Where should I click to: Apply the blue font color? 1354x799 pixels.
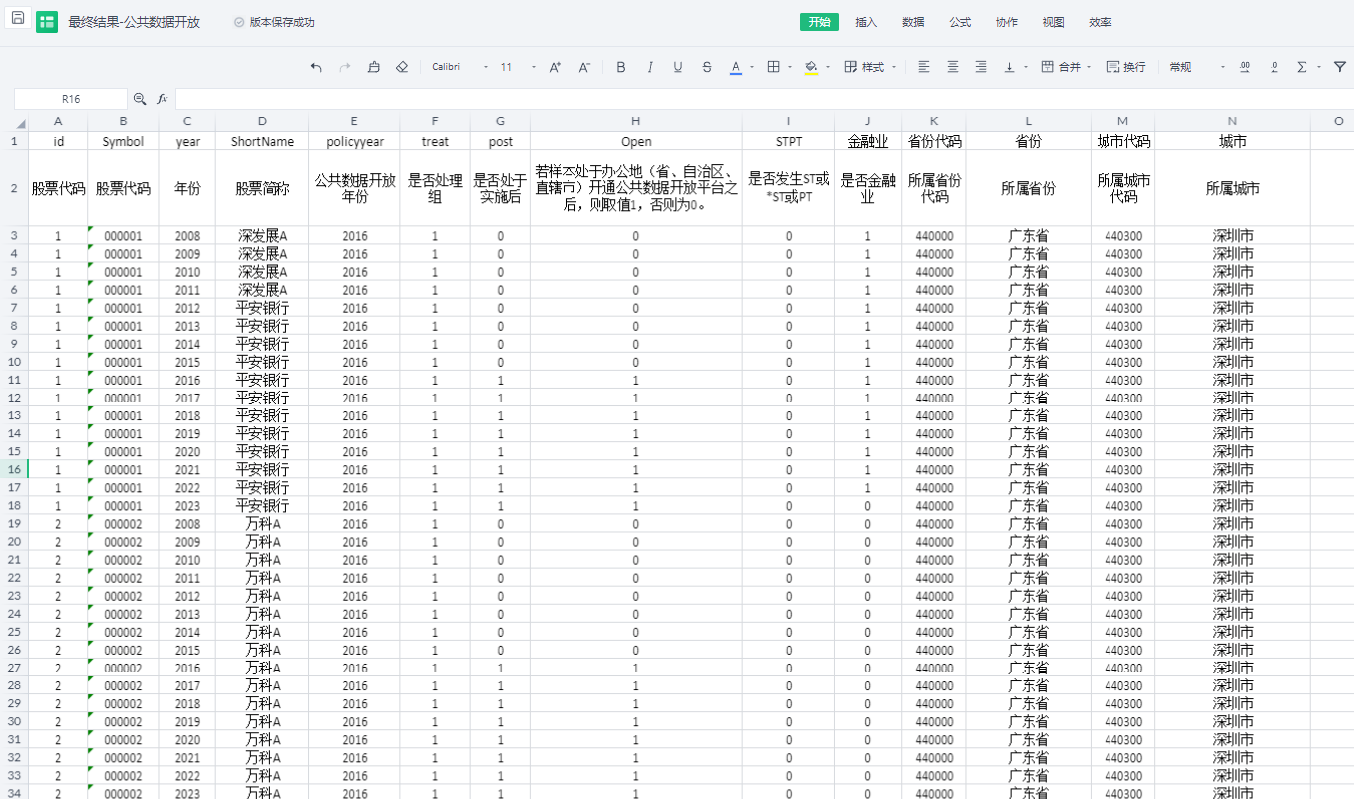pos(736,67)
